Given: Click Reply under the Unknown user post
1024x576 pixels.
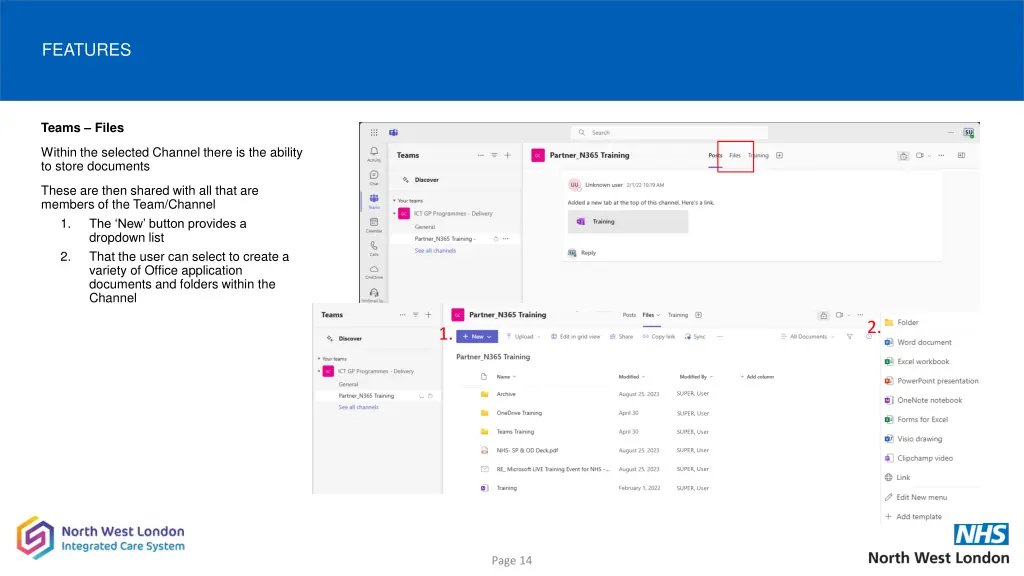Looking at the screenshot, I should (588, 253).
